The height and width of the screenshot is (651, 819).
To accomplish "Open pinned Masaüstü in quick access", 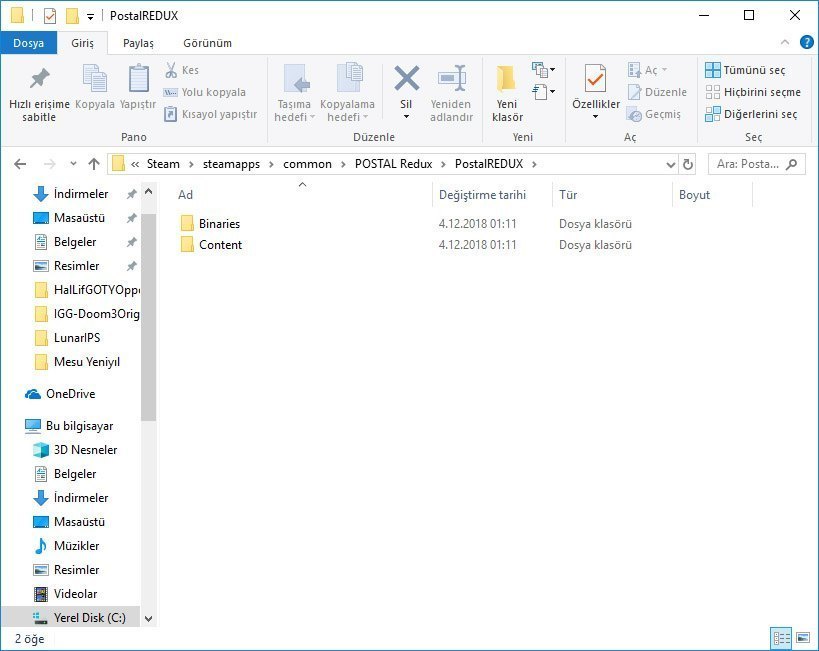I will tap(79, 218).
